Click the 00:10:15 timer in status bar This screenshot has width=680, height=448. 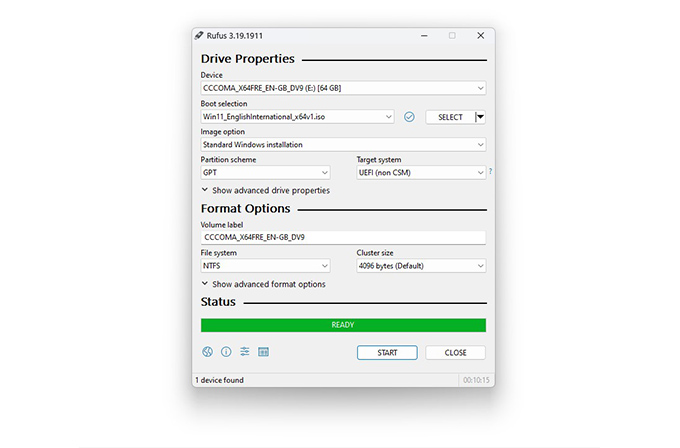click(x=476, y=380)
